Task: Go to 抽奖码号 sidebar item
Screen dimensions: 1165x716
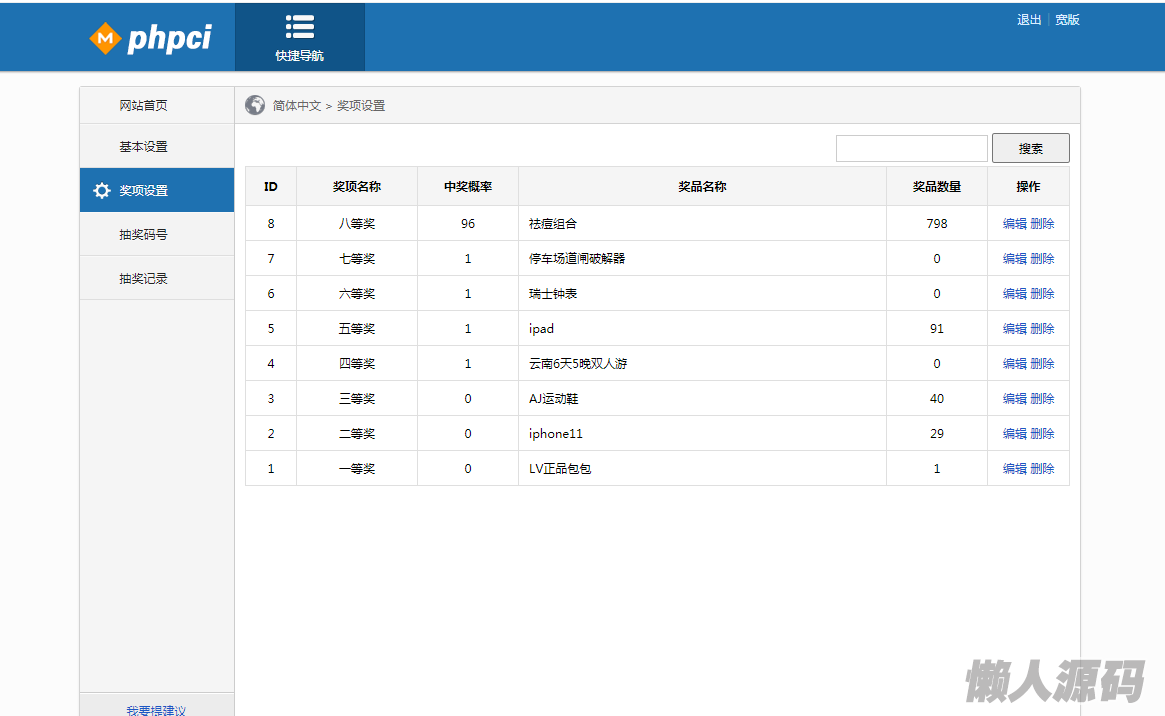Action: tap(143, 235)
